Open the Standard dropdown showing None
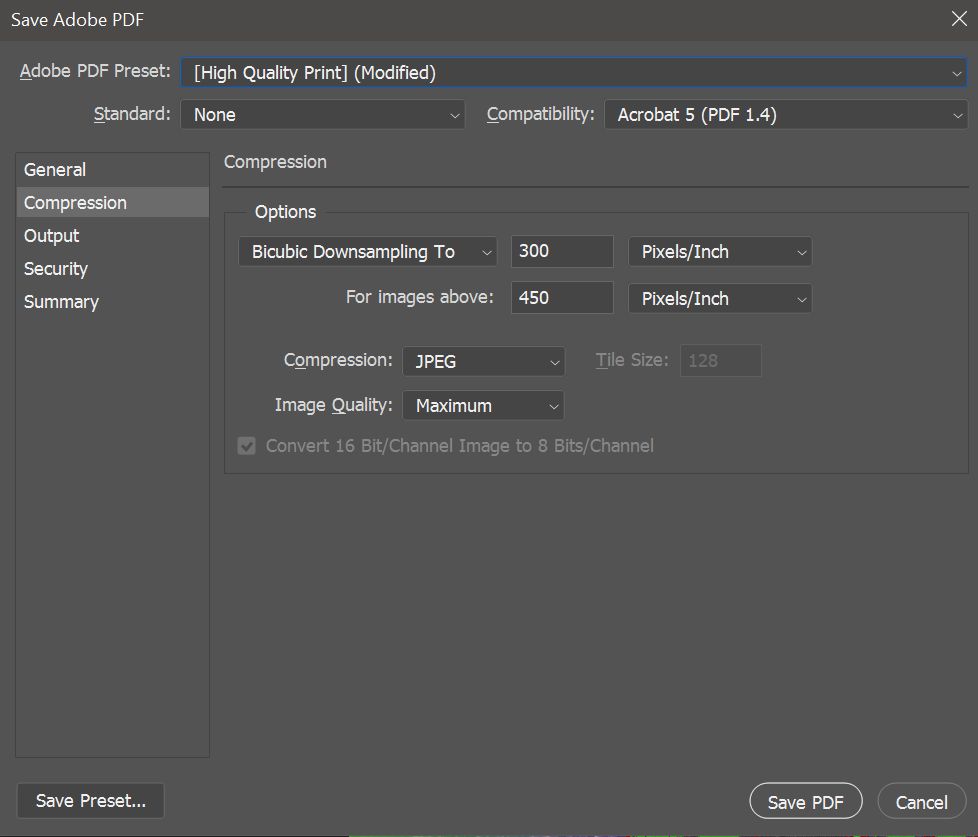The width and height of the screenshot is (978, 837). pyautogui.click(x=322, y=115)
